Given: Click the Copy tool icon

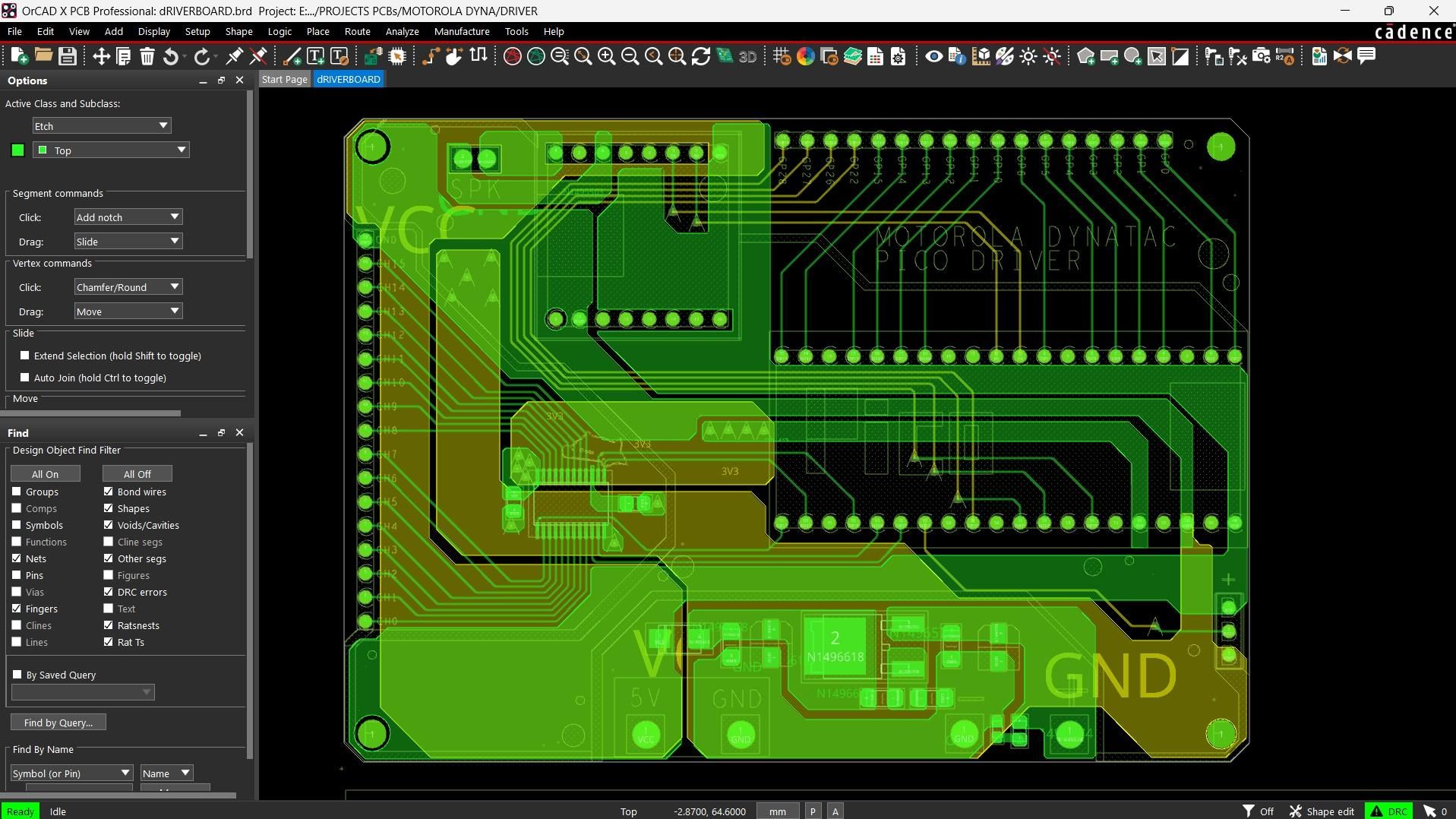Looking at the screenshot, I should pos(124,56).
